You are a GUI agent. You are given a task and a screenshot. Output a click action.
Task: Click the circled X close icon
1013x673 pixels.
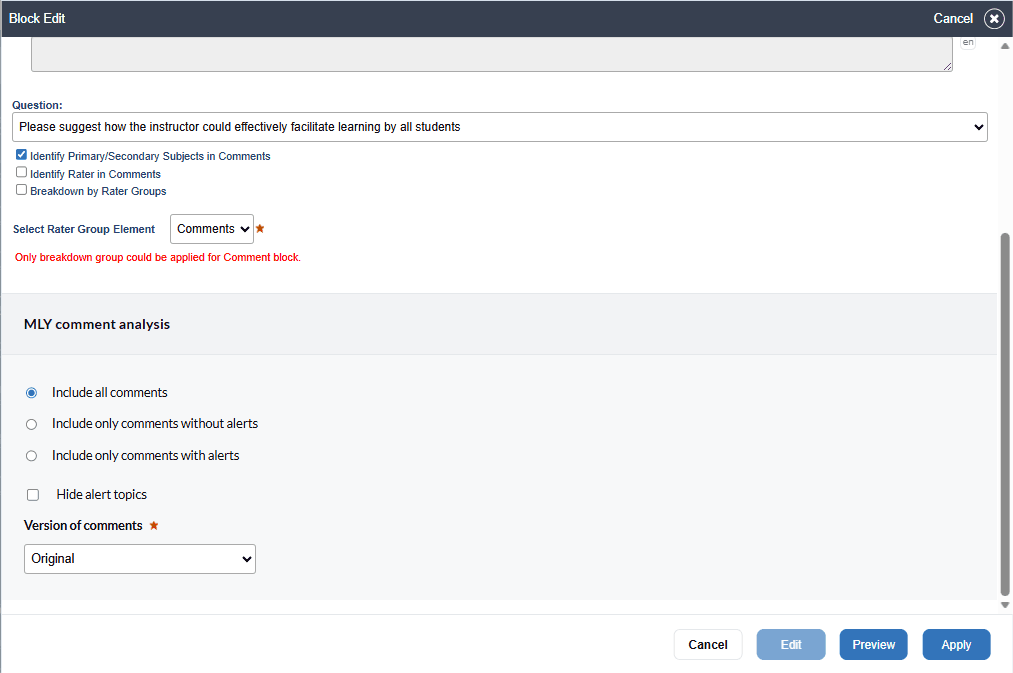[993, 19]
